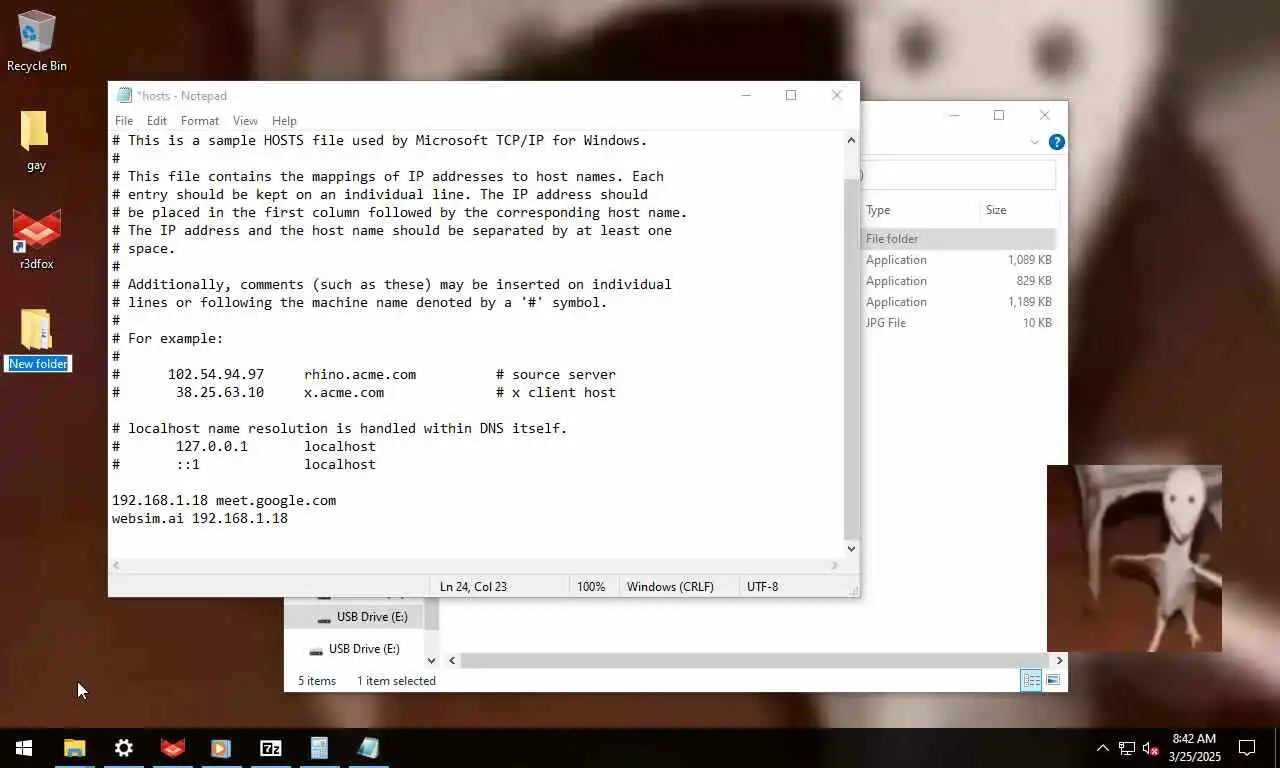Screen dimensions: 1280x768
Task: Open the Calculator taskbar icon
Action: point(319,748)
